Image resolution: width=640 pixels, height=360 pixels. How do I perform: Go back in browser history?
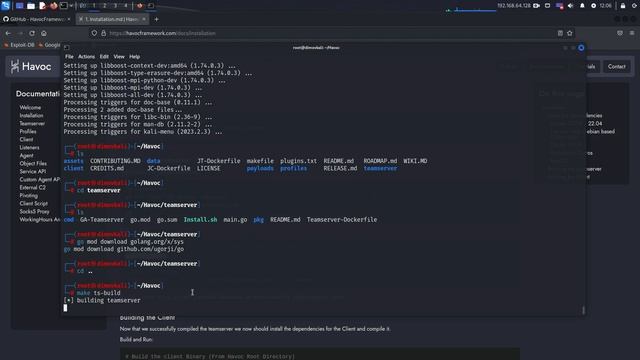[x=8, y=33]
